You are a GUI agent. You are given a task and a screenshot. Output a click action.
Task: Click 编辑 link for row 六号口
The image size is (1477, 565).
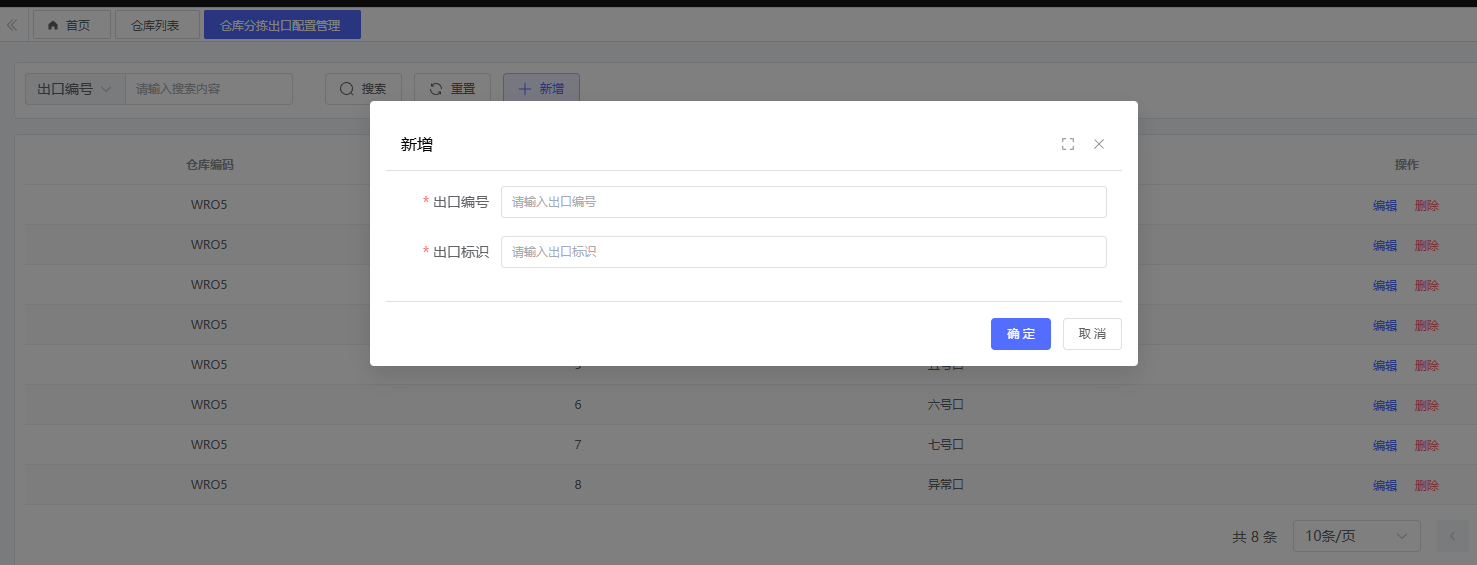click(1385, 405)
